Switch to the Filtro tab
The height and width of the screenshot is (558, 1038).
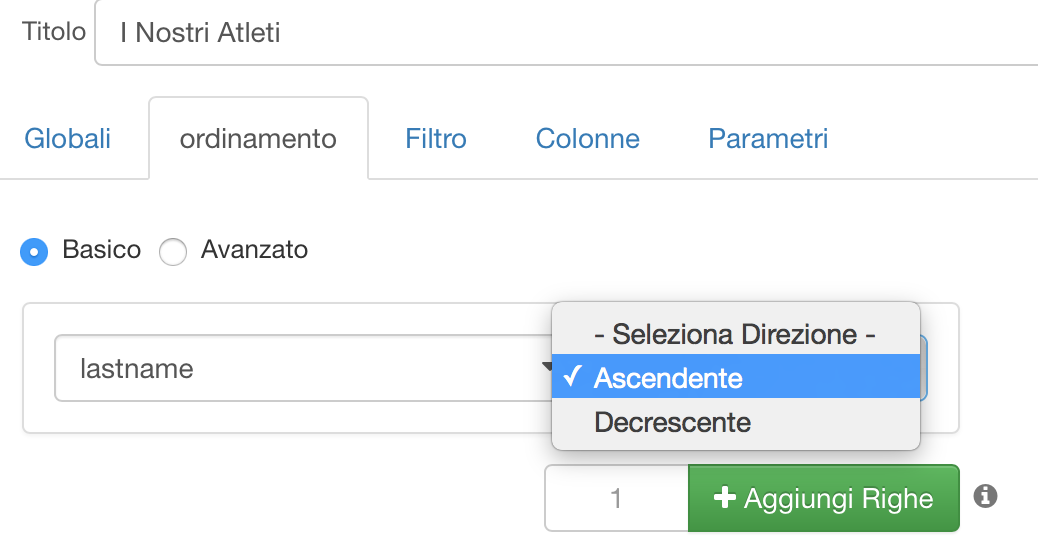pyautogui.click(x=436, y=139)
